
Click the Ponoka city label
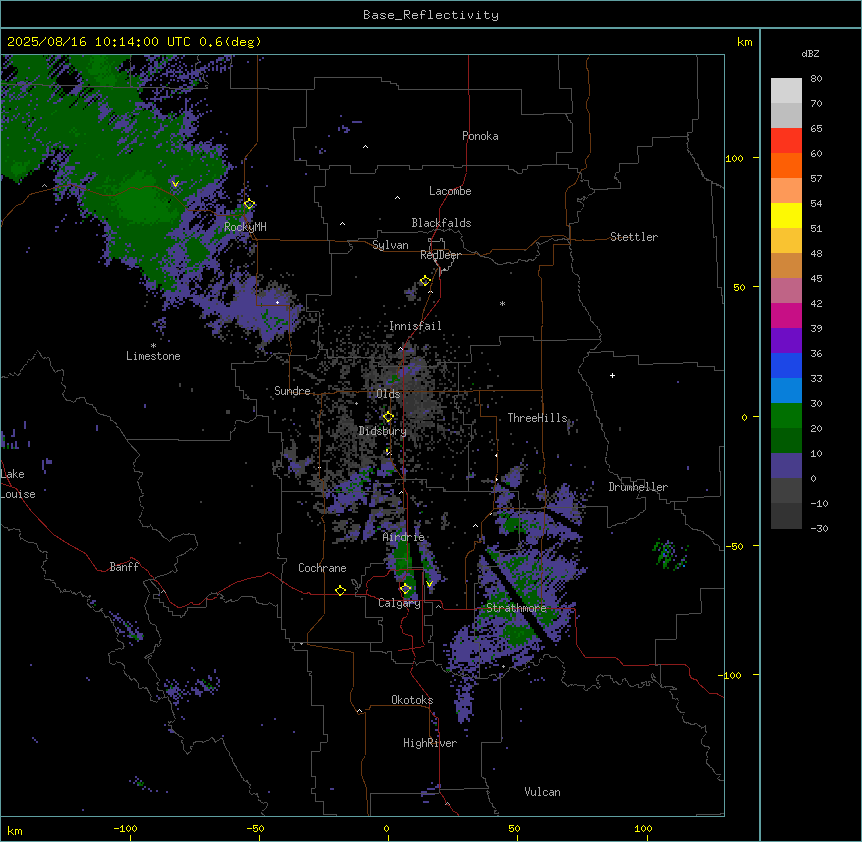(480, 136)
